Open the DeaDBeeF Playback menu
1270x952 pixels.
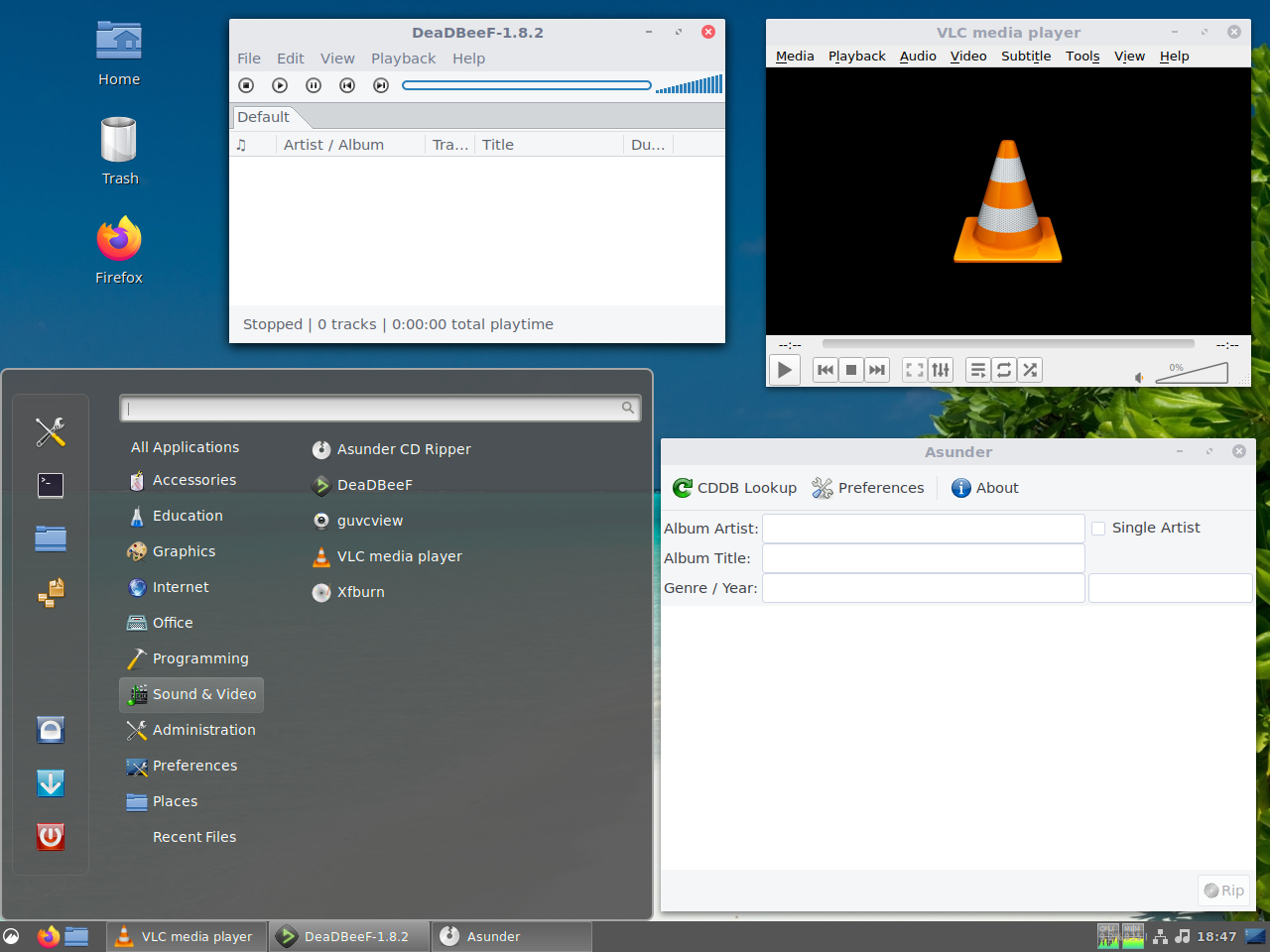[404, 59]
